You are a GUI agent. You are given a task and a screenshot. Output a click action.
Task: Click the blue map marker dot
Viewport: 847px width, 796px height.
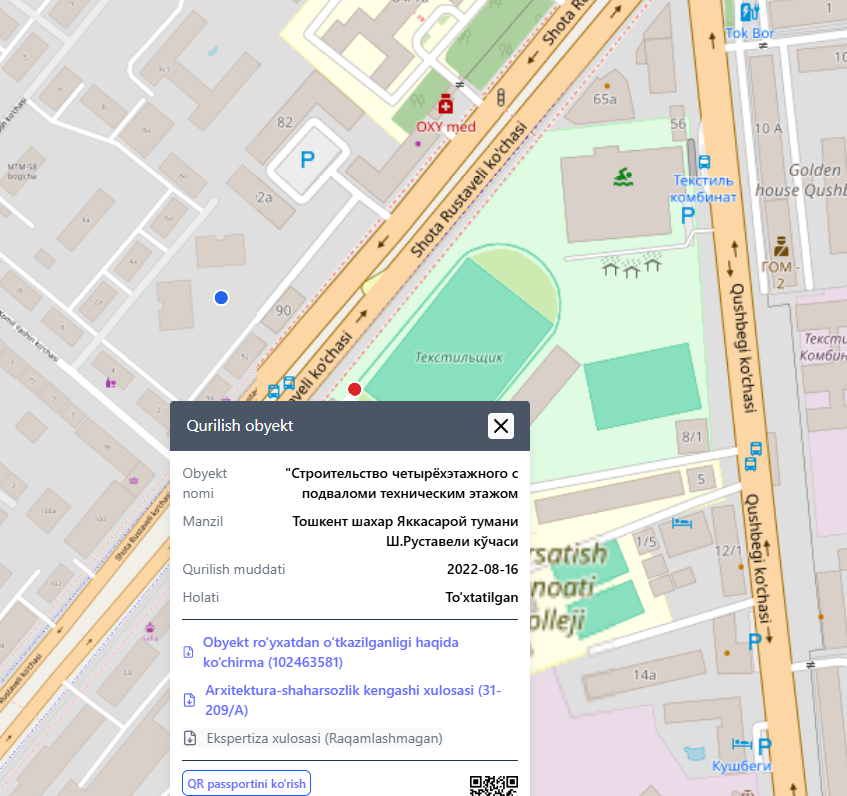click(x=221, y=298)
